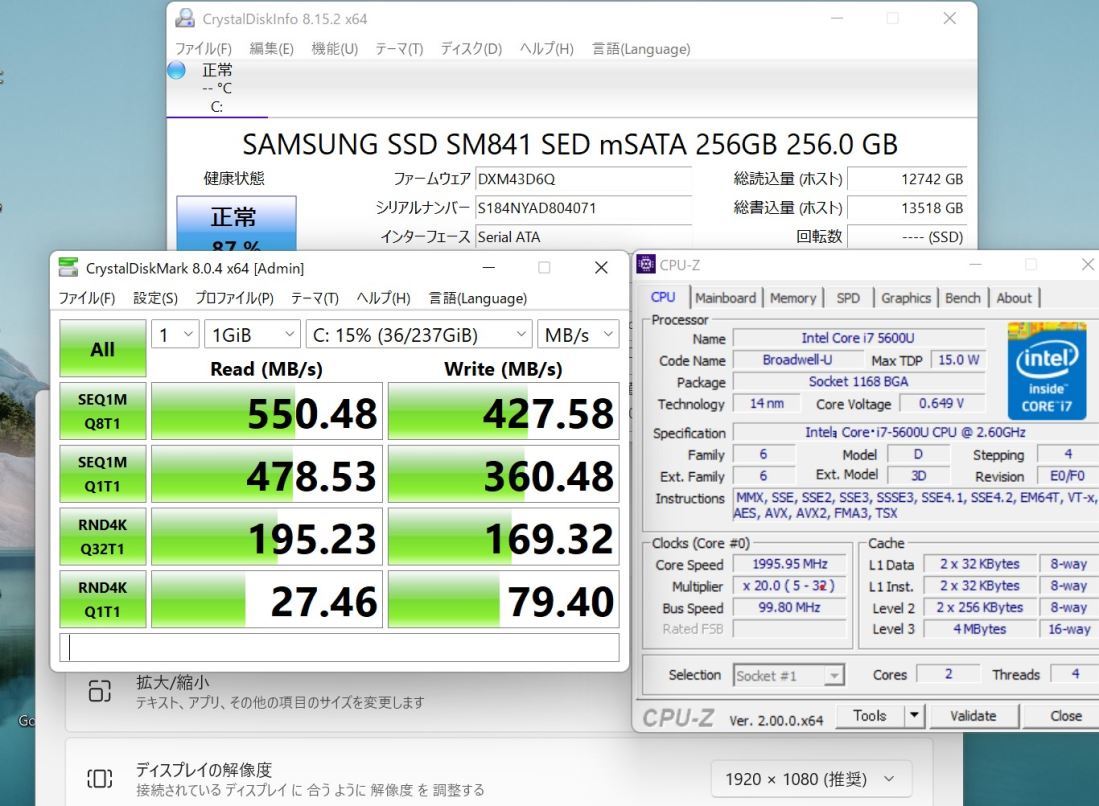The image size is (1099, 806).
Task: Open the Tools dropdown arrow in CPU-Z
Action: point(914,716)
